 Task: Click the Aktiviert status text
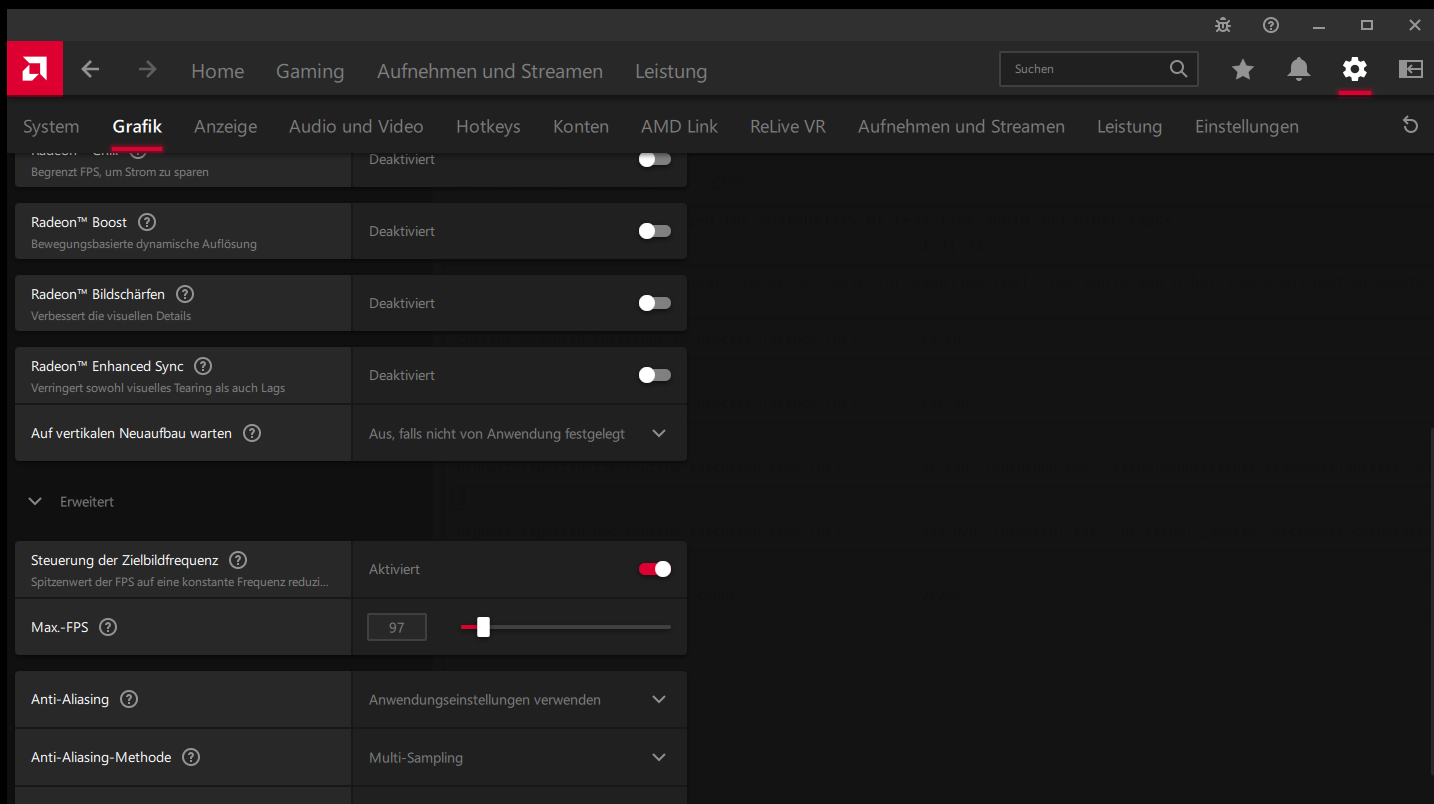[x=394, y=569]
